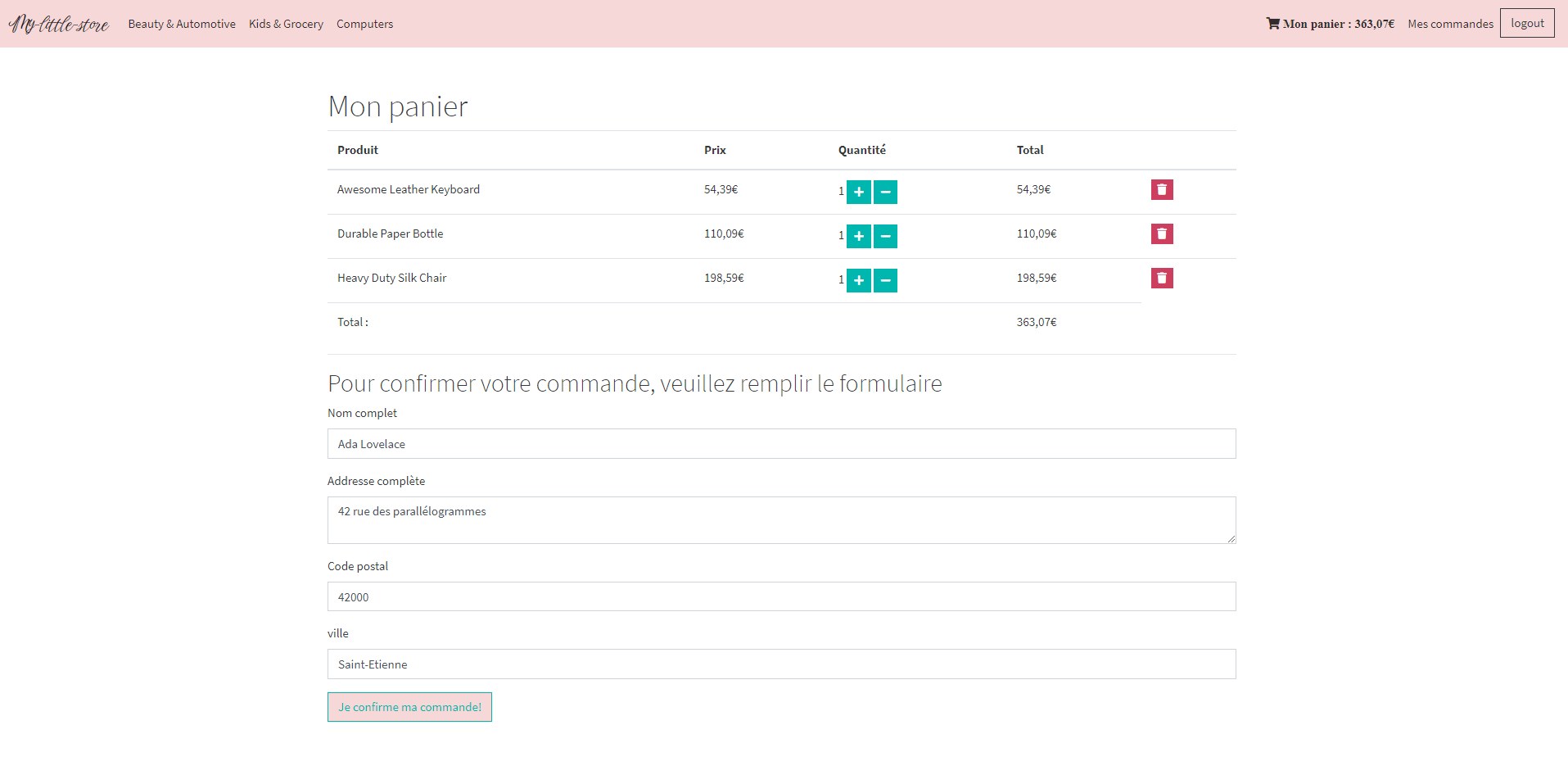Trash the Heavy Duty Silk Chair item
1568x766 pixels.
click(1161, 279)
